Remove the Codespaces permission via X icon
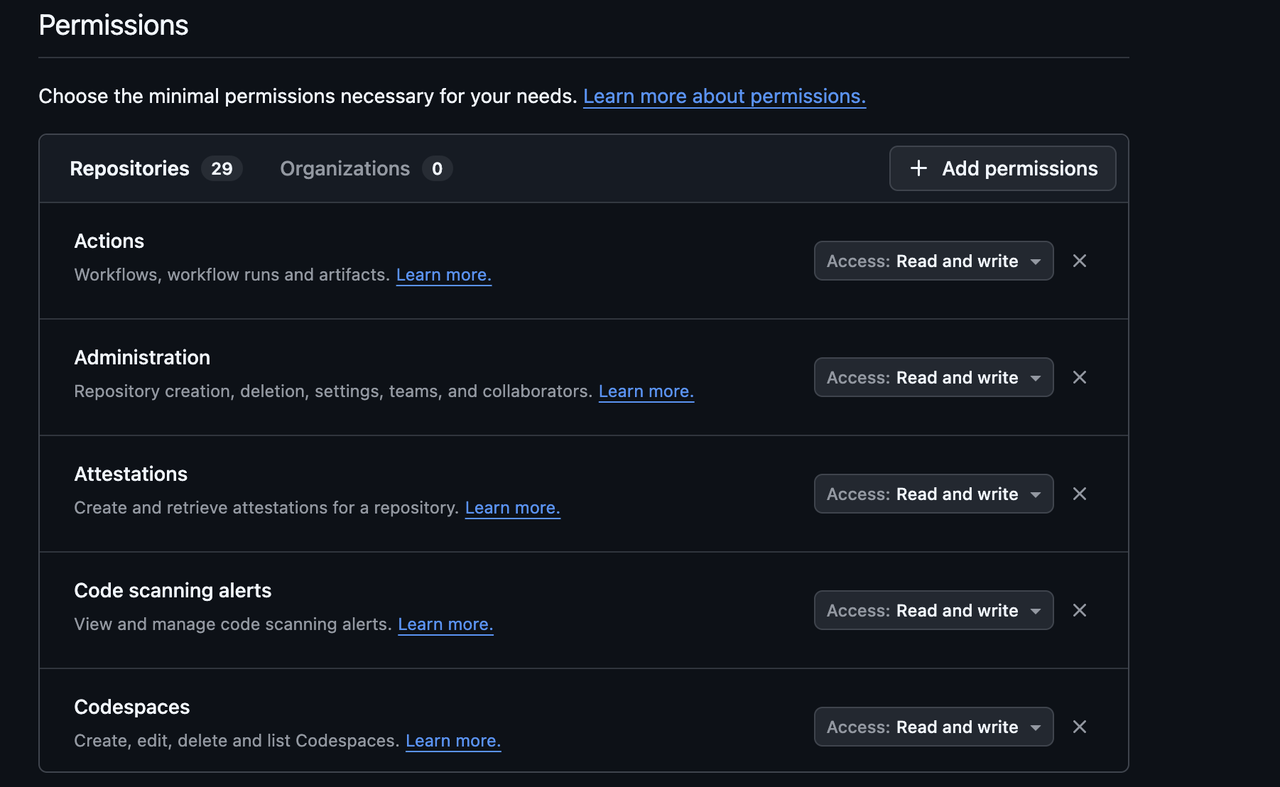Image resolution: width=1280 pixels, height=787 pixels. [1079, 726]
